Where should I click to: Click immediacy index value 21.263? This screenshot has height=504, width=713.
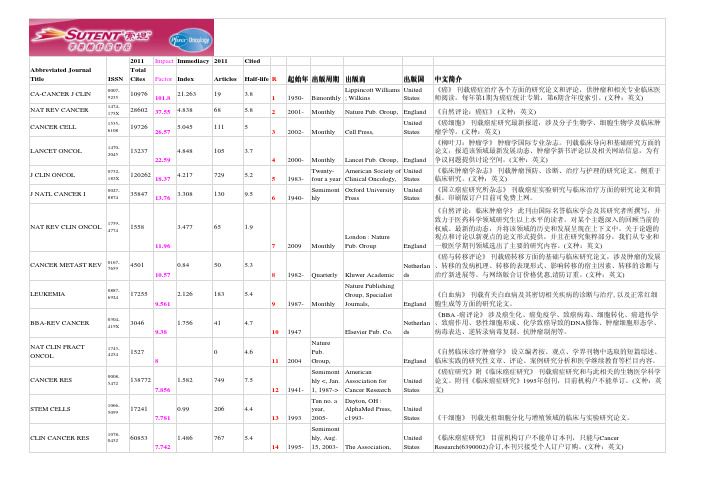pyautogui.click(x=187, y=94)
